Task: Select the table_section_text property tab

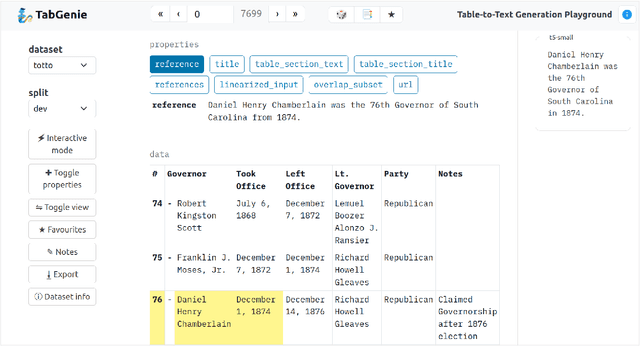Action: pyautogui.click(x=299, y=64)
